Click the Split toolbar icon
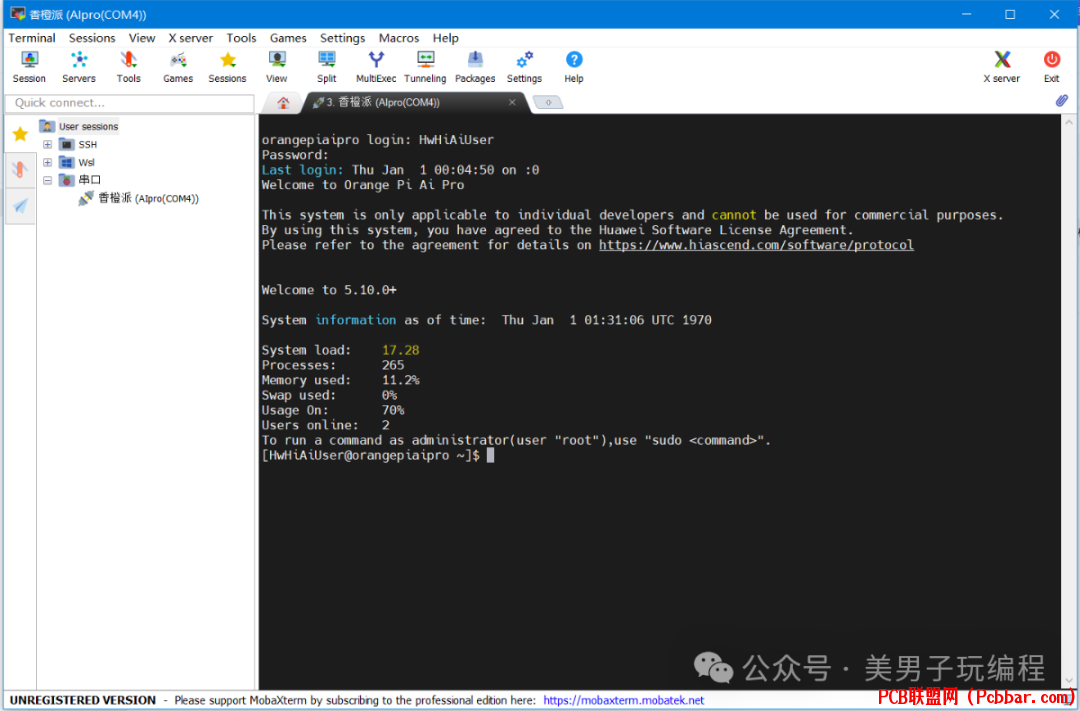Image resolution: width=1080 pixels, height=711 pixels. click(x=326, y=68)
